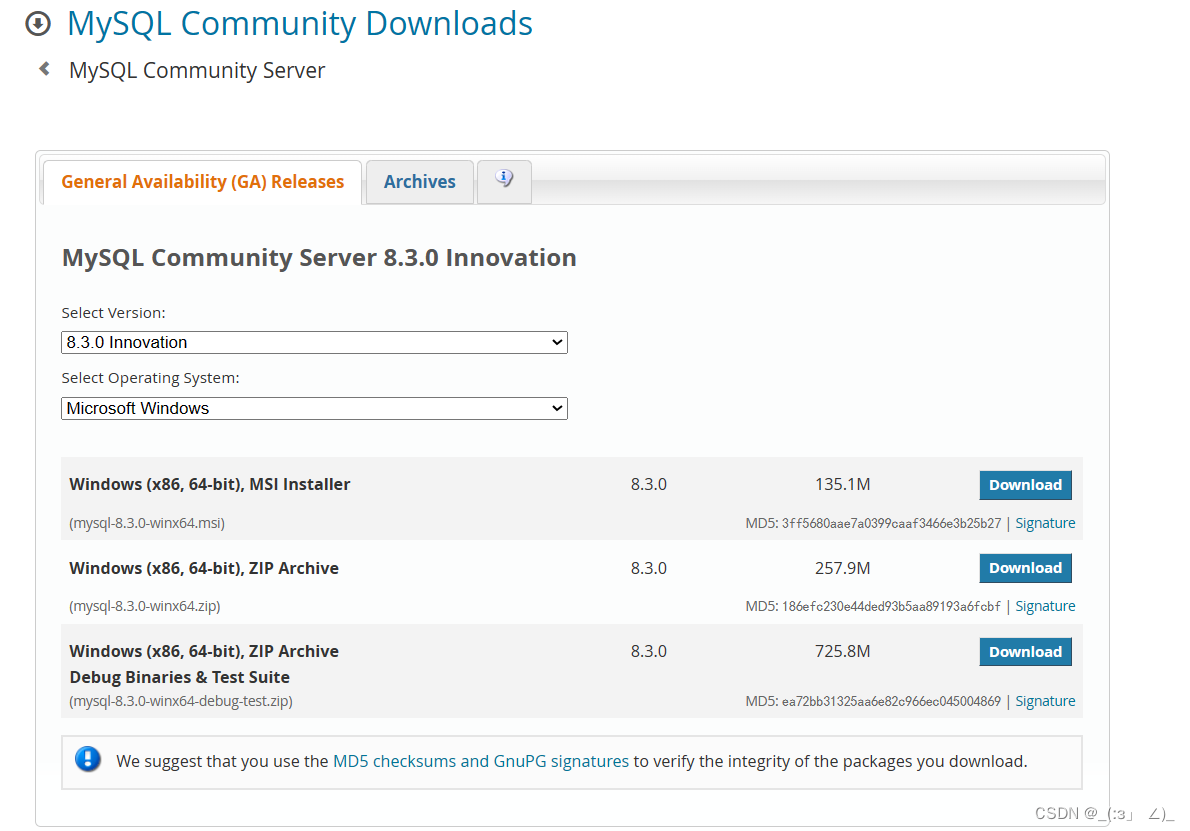Screen dimensions: 1190x831
Task: Click the MD5 hash 186efc230e44ded93b5aa89193a6fcbf
Action: (891, 606)
